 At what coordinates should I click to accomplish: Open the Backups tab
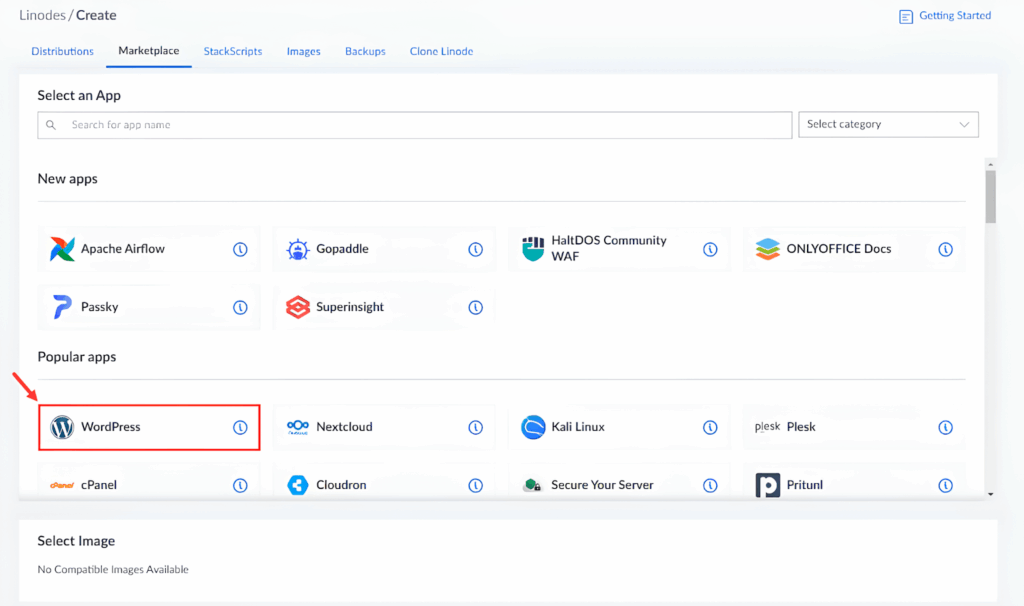click(x=365, y=51)
